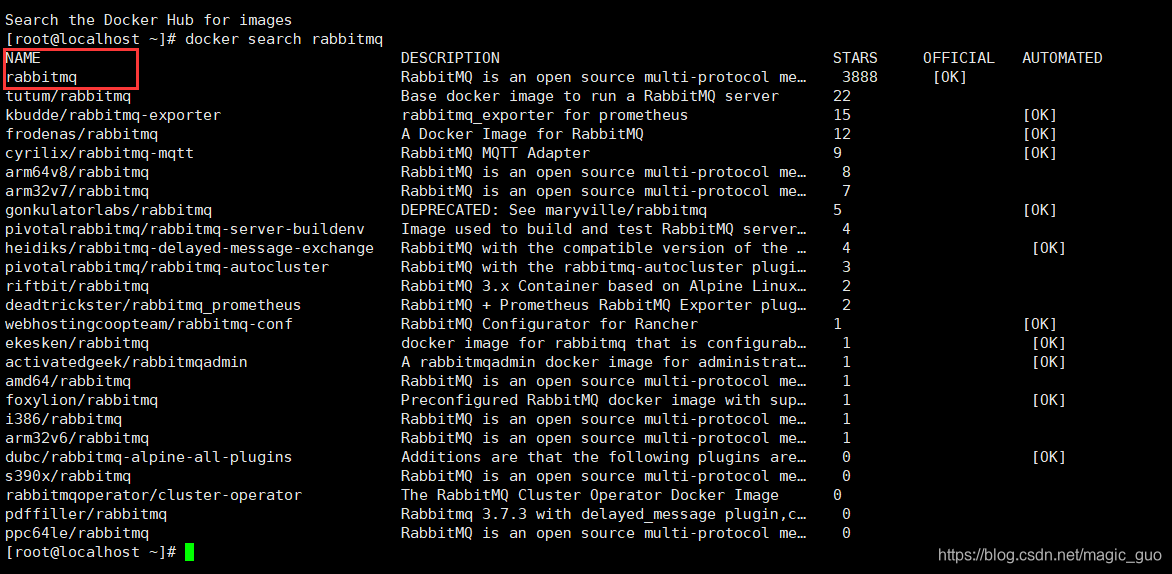
Task: Select the arm32v7/rabbitmq image name
Action: [77, 191]
